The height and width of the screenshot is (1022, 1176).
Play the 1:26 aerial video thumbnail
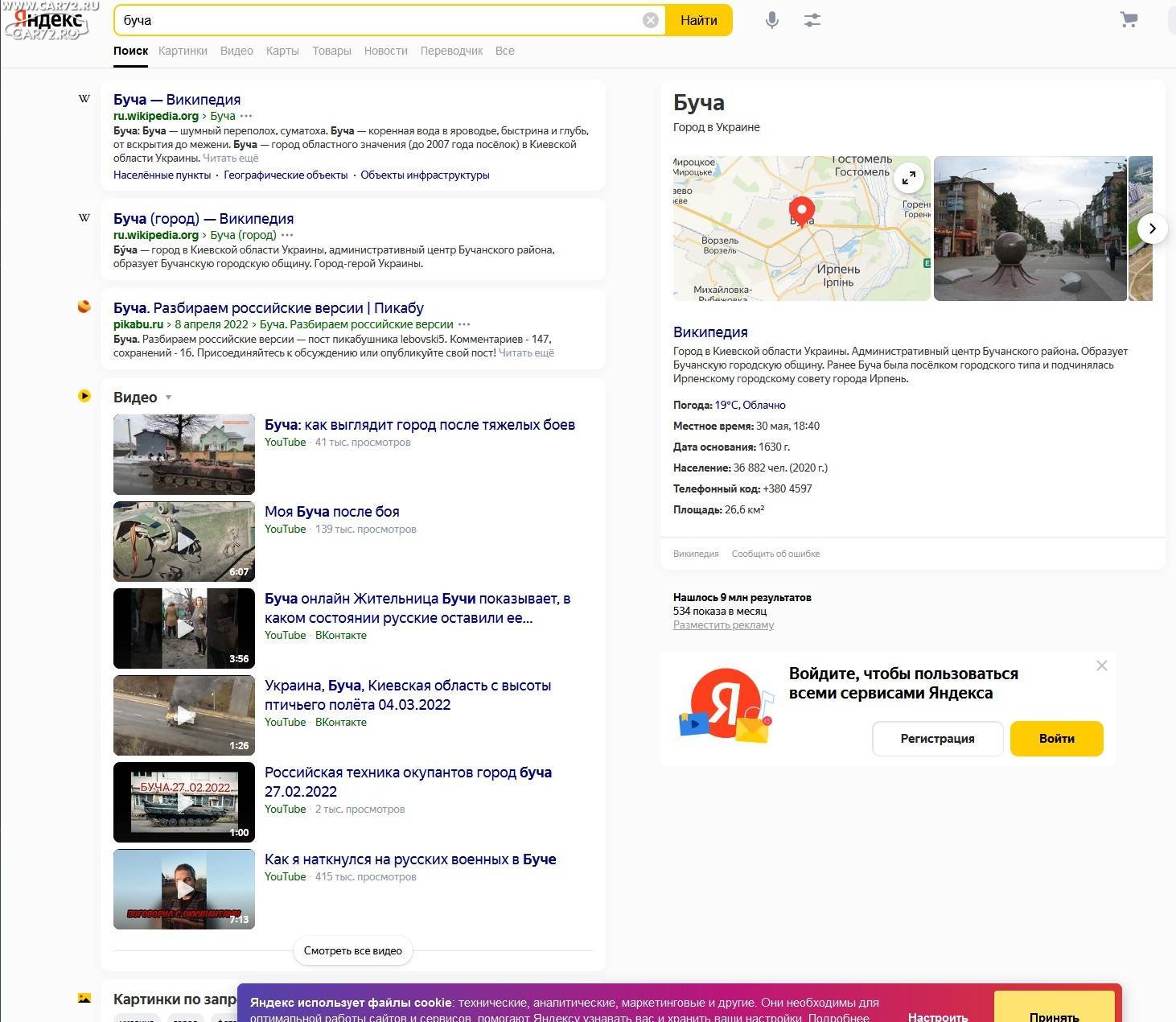coord(184,715)
